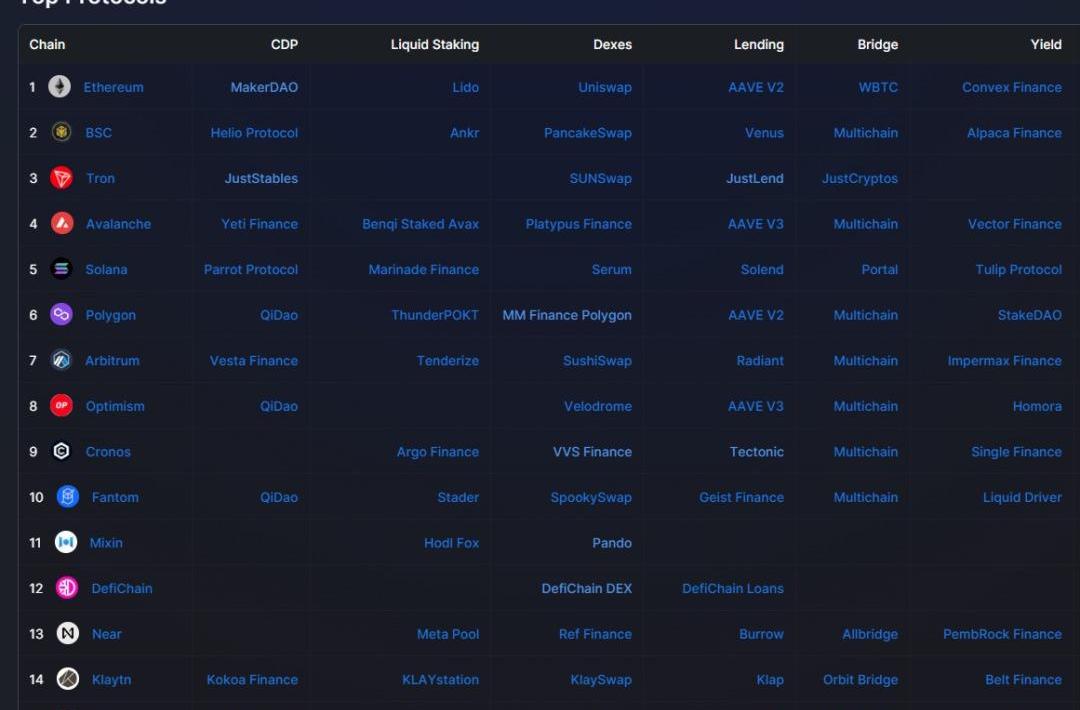The image size is (1080, 710).
Task: Click the red Tron logo icon
Action: (62, 178)
